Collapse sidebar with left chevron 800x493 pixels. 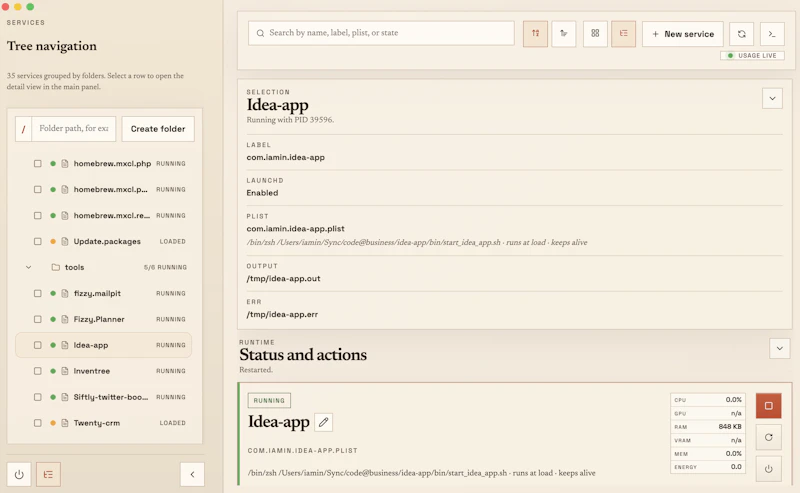tap(192, 475)
